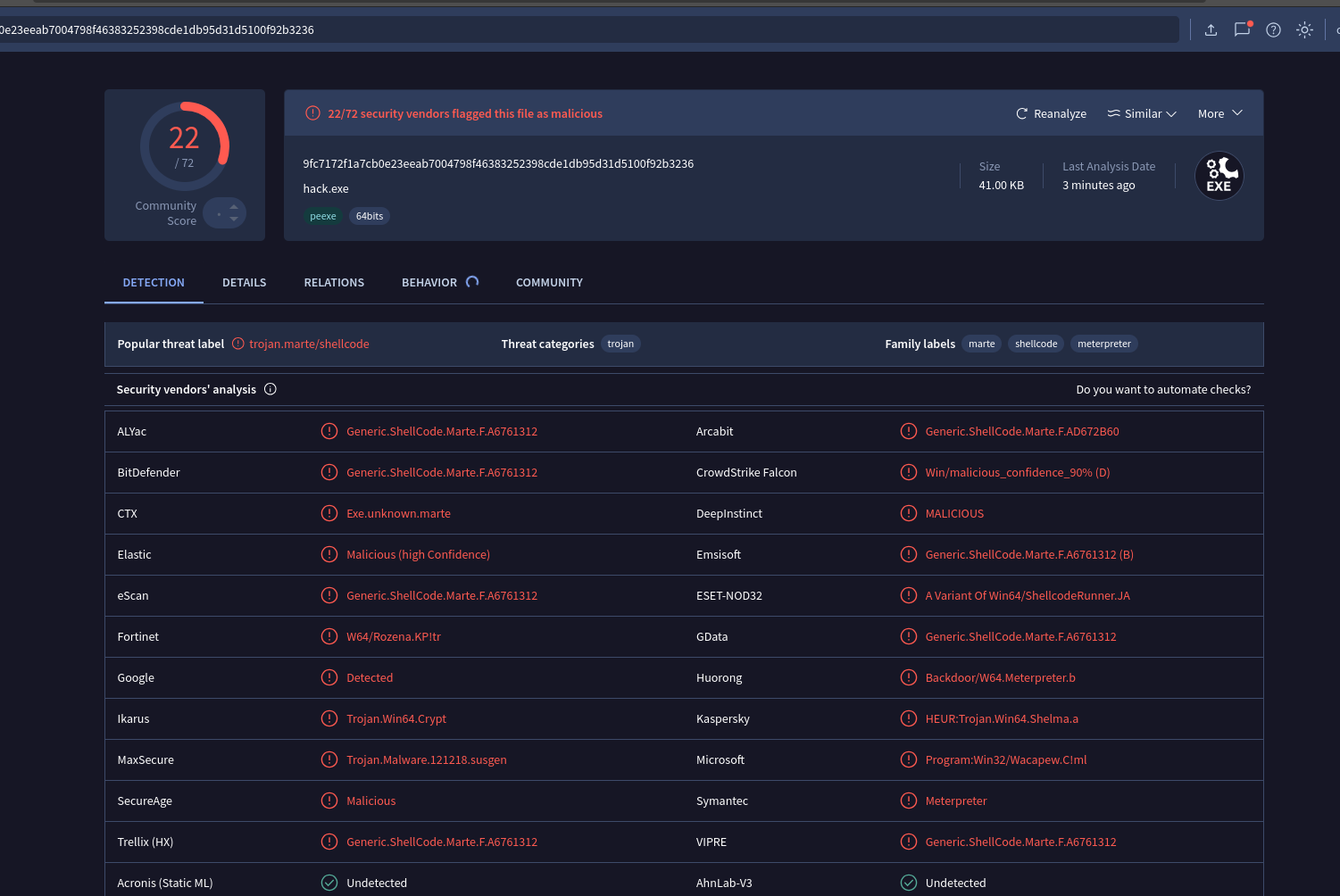Click the green check icon for AhnLab-V3
This screenshot has width=1340, height=896.
click(x=909, y=883)
